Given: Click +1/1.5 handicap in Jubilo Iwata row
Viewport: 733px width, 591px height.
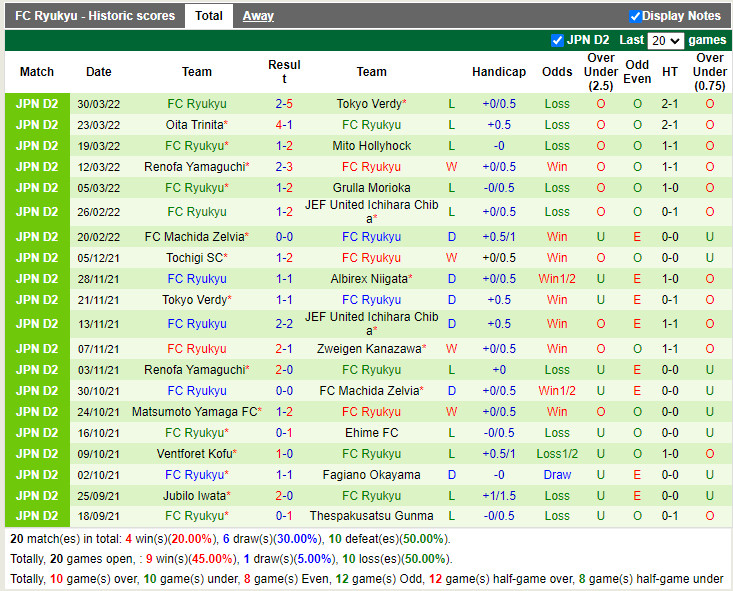Looking at the screenshot, I should pos(499,496).
